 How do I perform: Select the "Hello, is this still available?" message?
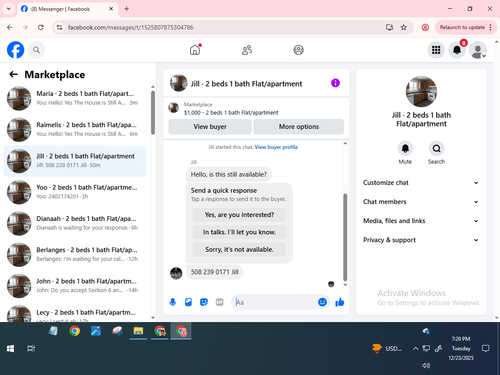tap(229, 174)
